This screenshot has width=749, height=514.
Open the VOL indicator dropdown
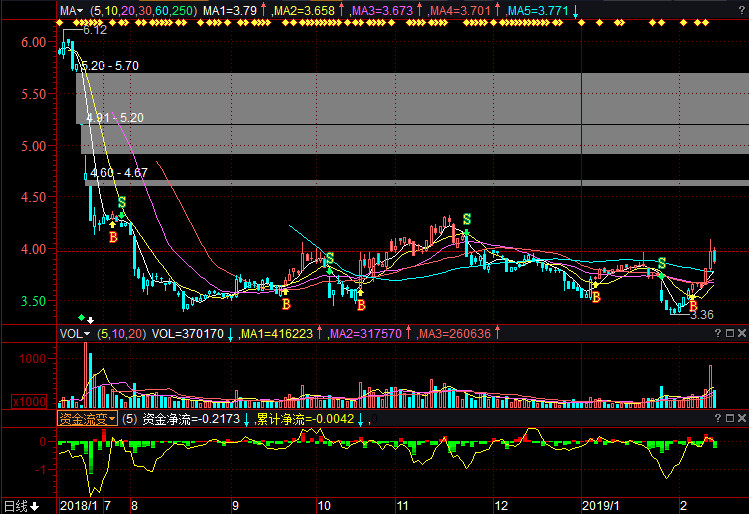pyautogui.click(x=75, y=333)
